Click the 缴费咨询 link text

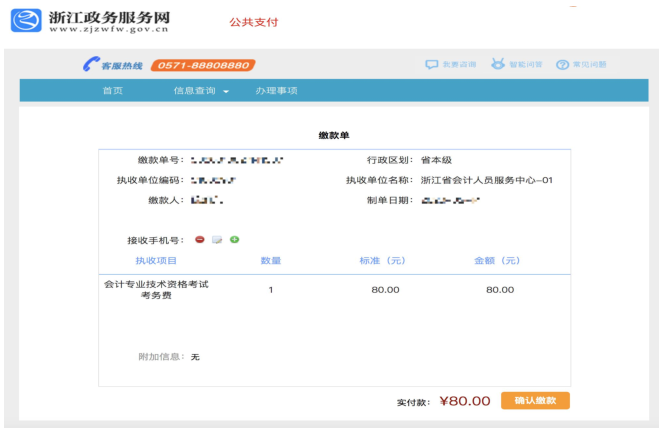pyautogui.click(x=459, y=65)
